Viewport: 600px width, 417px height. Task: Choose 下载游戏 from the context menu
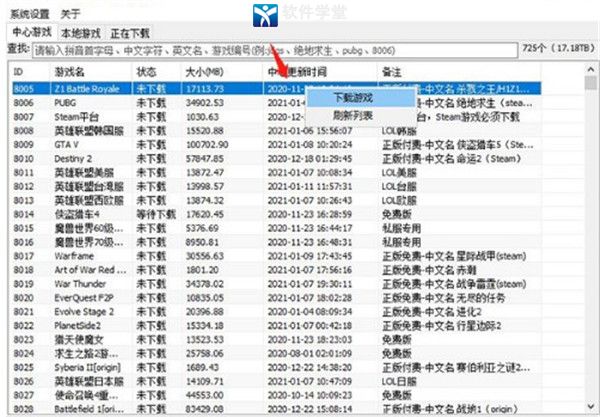[360, 98]
